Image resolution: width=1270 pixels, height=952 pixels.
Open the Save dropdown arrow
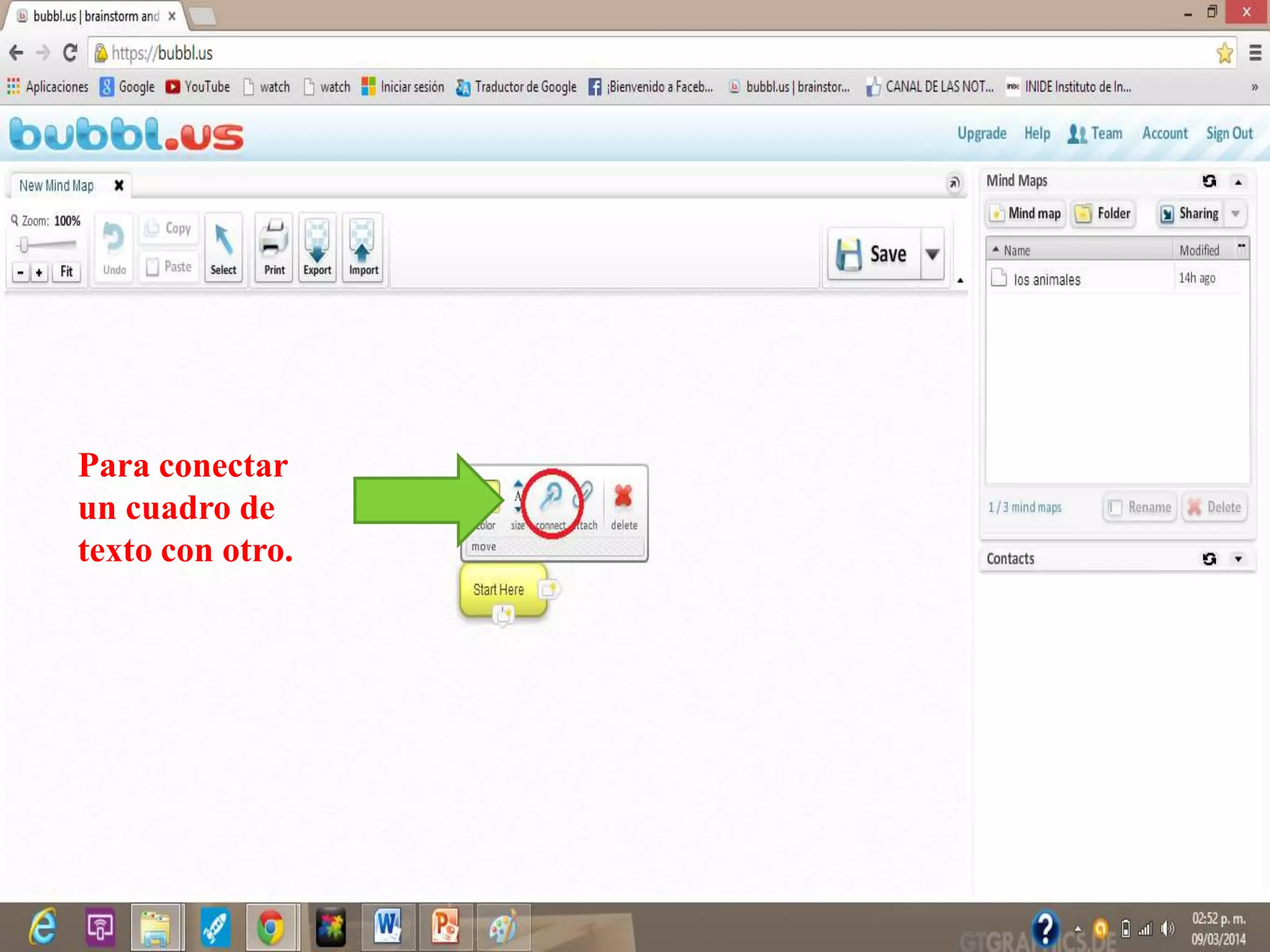coord(932,254)
